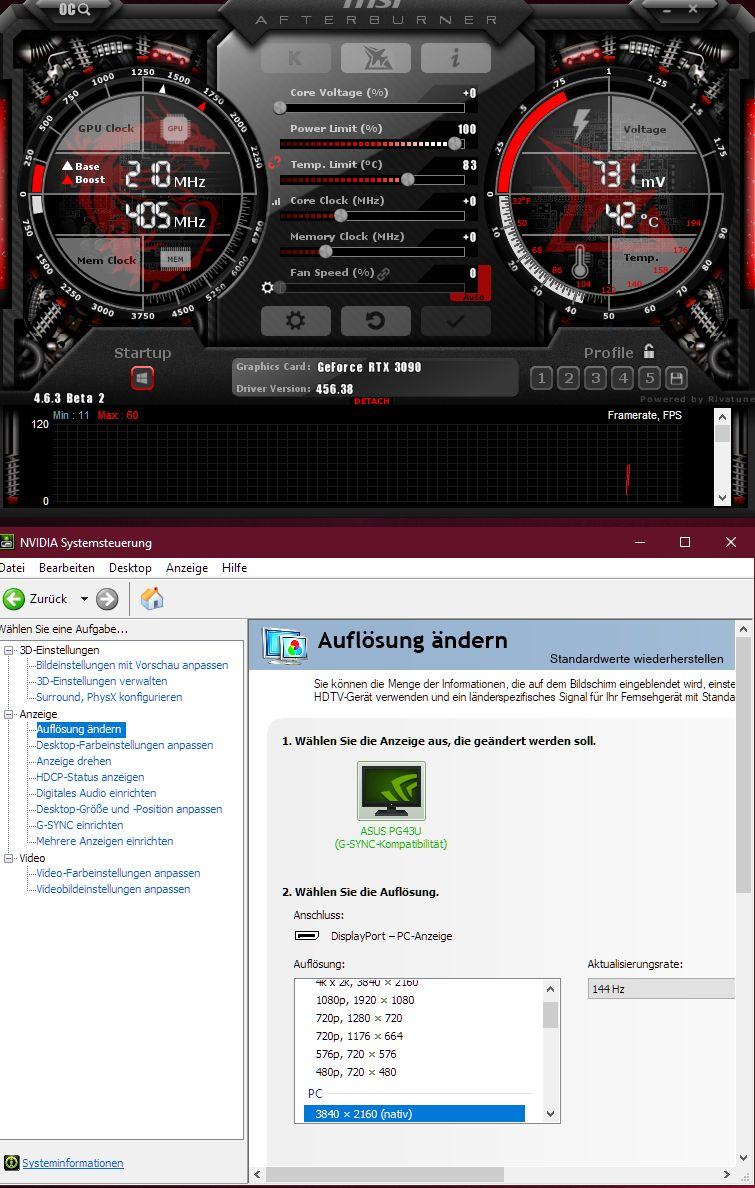Open Anzeige drehen
The image size is (755, 1188).
pos(74,761)
